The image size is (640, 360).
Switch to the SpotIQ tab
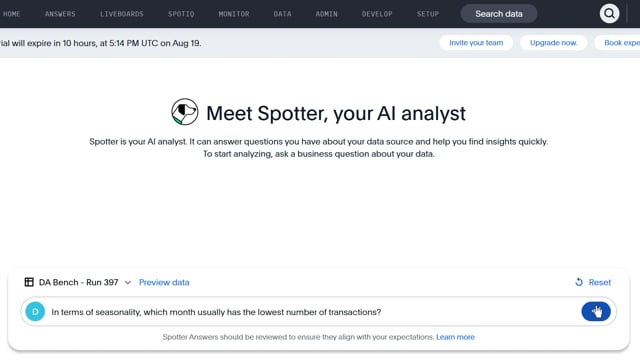click(x=181, y=14)
